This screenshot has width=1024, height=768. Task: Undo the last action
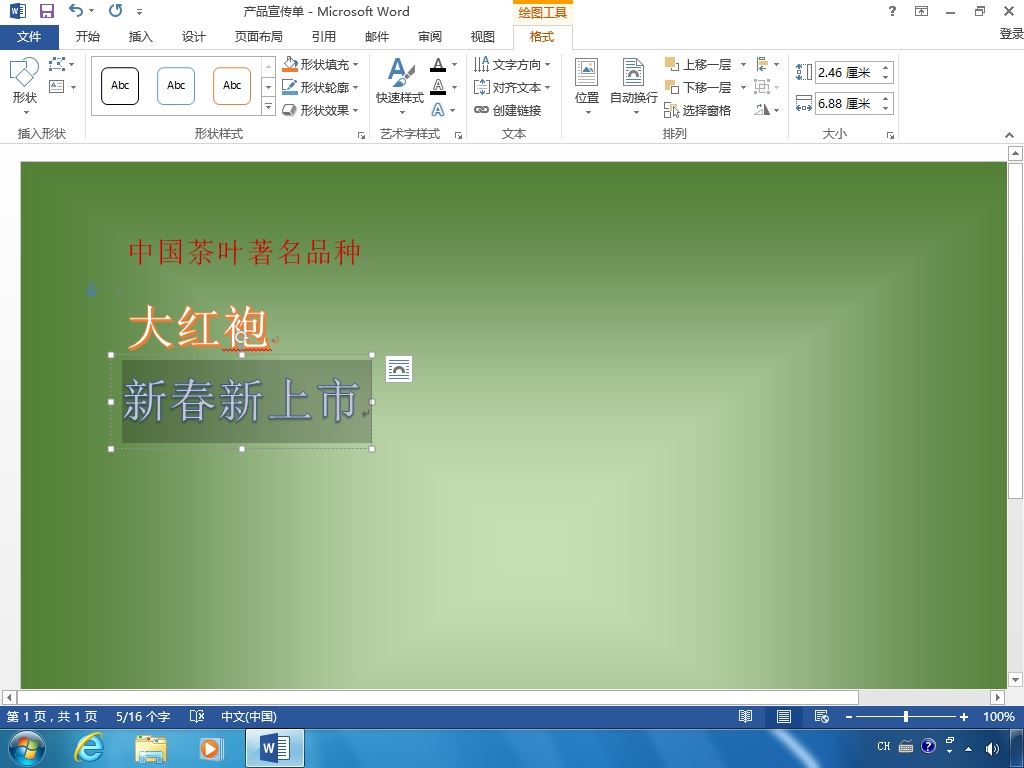click(x=76, y=10)
